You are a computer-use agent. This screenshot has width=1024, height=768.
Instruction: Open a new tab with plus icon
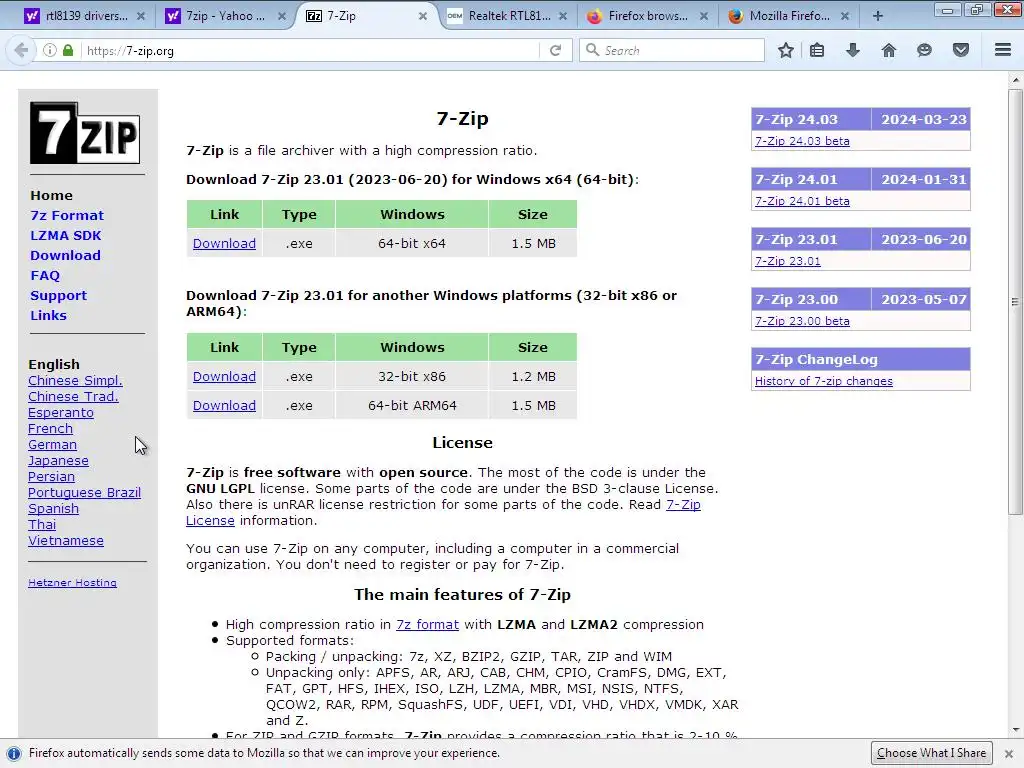[878, 16]
